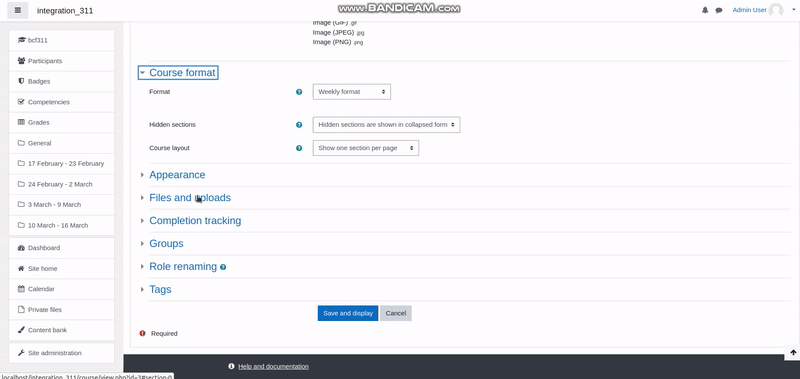Click the bcf311 graduation cap icon
The height and width of the screenshot is (379, 800).
[21, 40]
